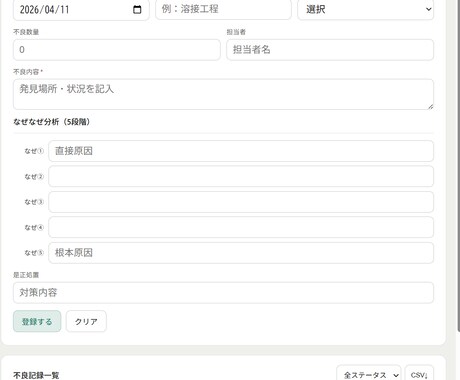Open the calendar picker icon in date field

[x=137, y=9]
